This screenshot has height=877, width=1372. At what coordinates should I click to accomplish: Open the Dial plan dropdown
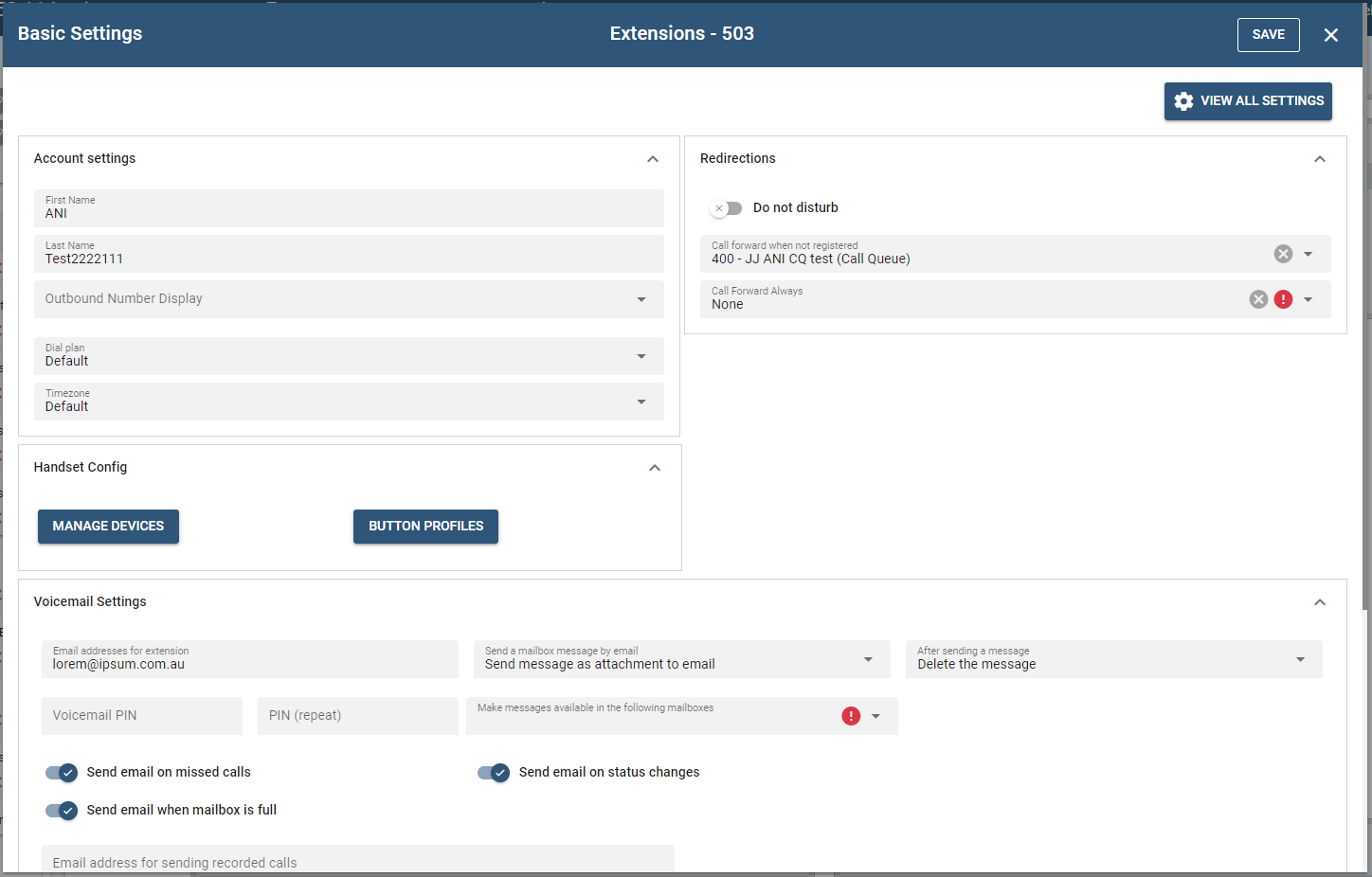click(x=641, y=356)
